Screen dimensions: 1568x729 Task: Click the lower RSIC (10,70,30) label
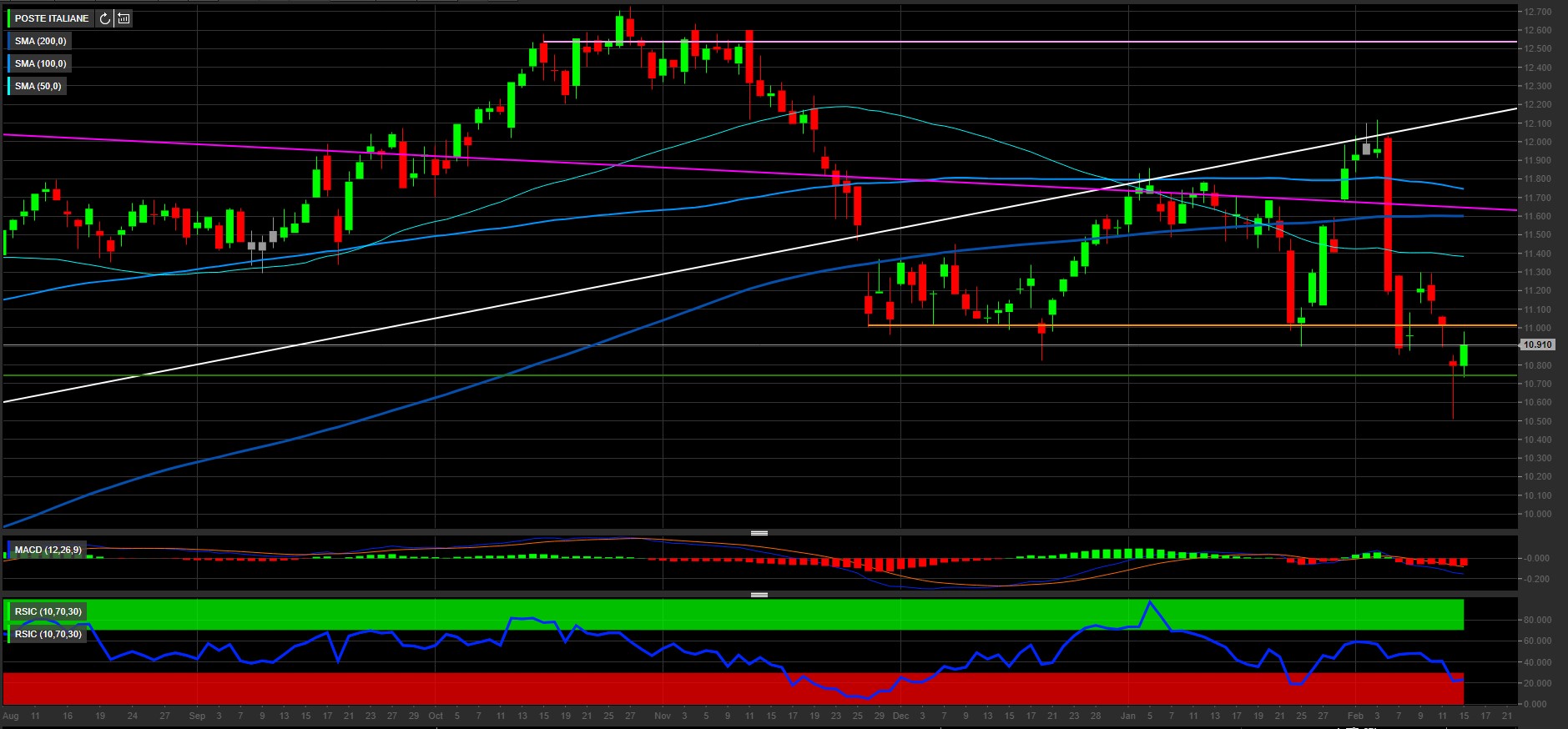click(48, 634)
